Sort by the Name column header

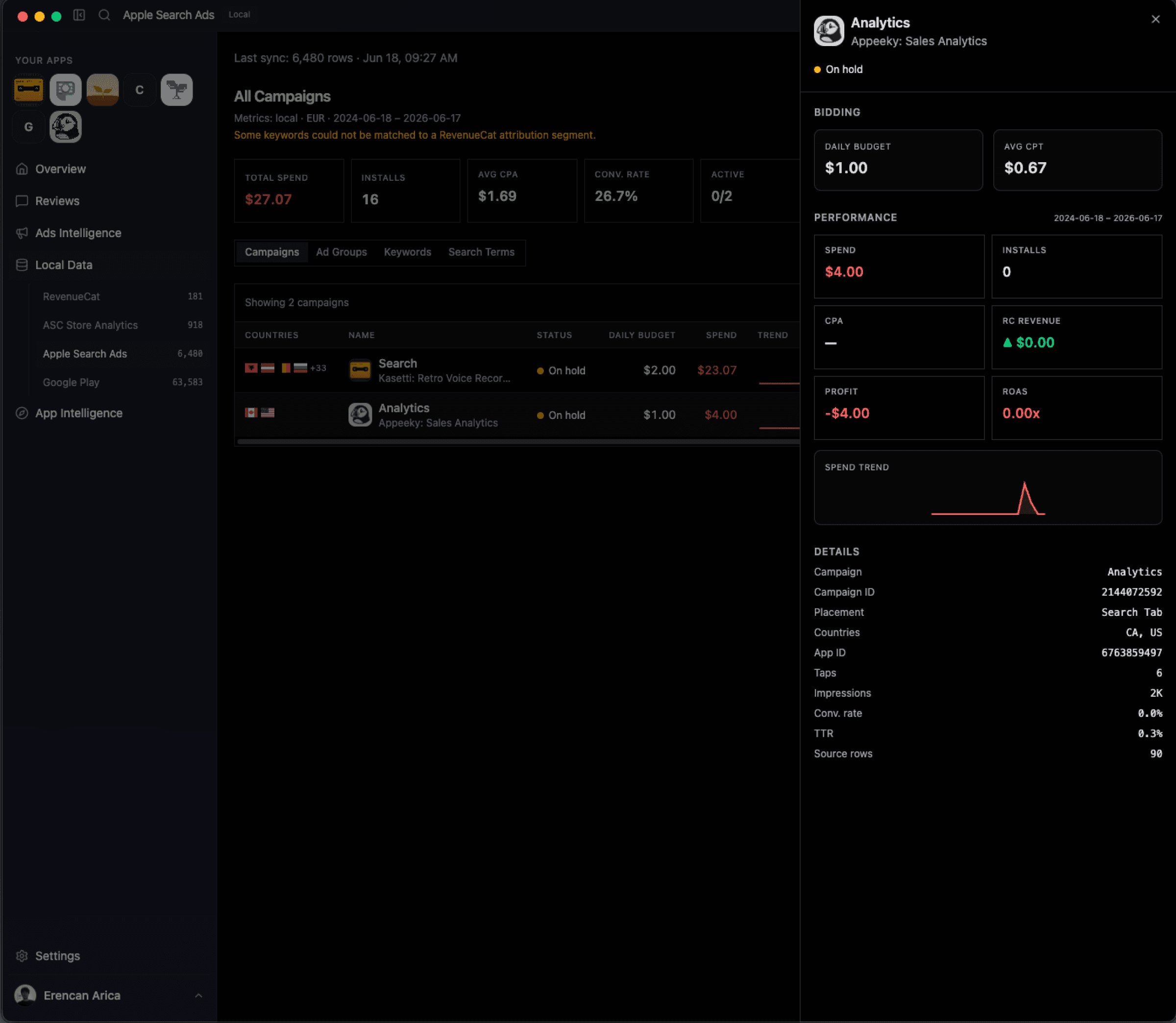(x=361, y=335)
